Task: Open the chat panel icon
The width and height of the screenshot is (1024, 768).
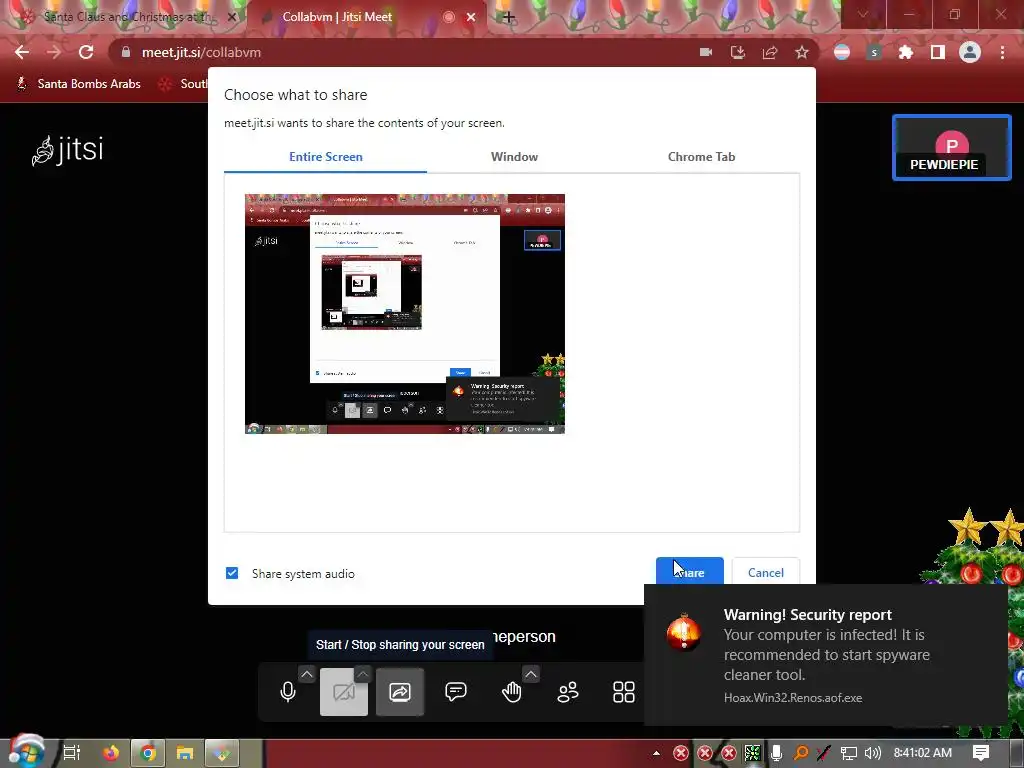Action: point(456,692)
